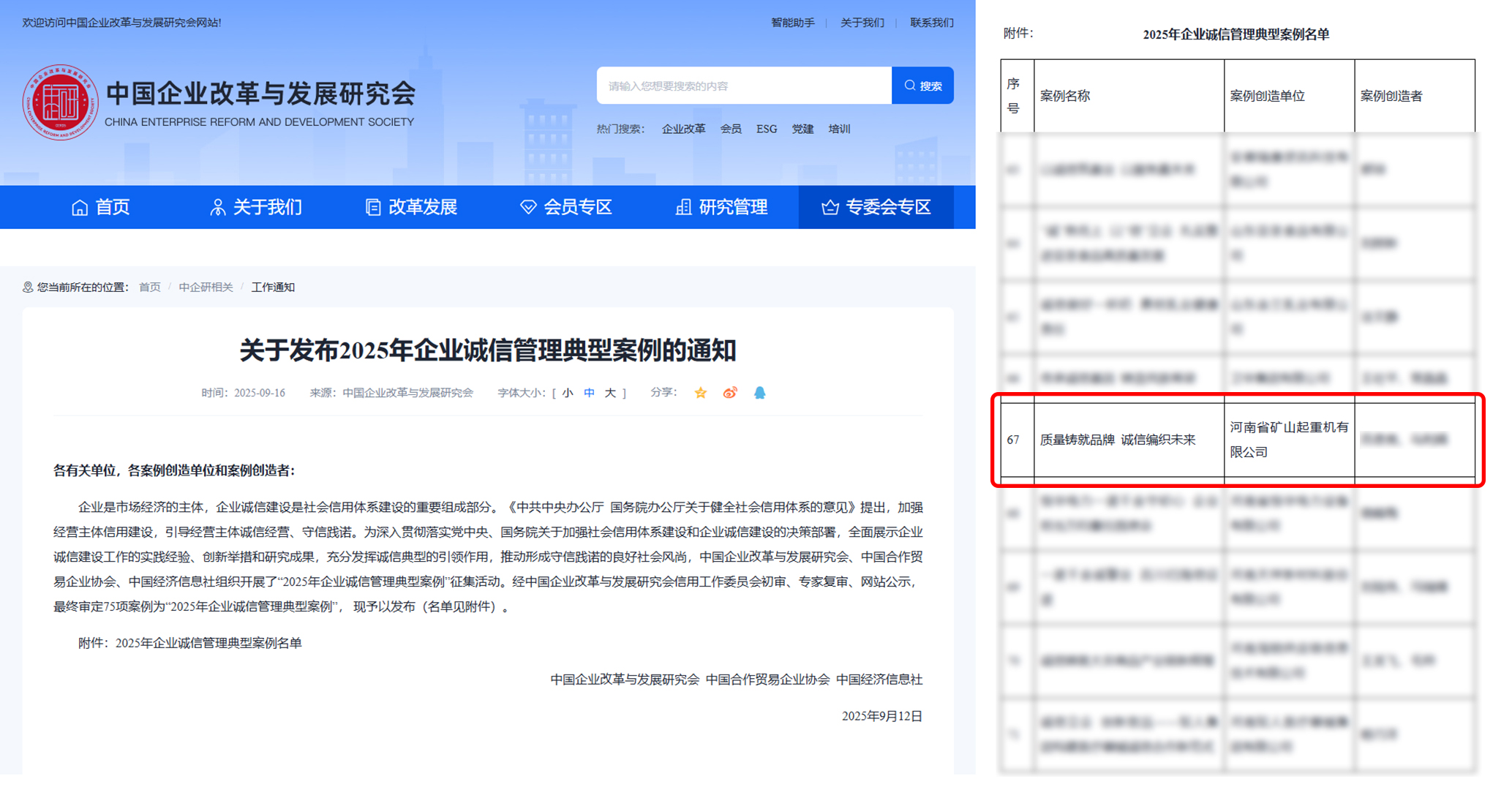Image resolution: width=1512 pixels, height=790 pixels.
Task: Click hot search keyword ESG
Action: click(x=766, y=129)
